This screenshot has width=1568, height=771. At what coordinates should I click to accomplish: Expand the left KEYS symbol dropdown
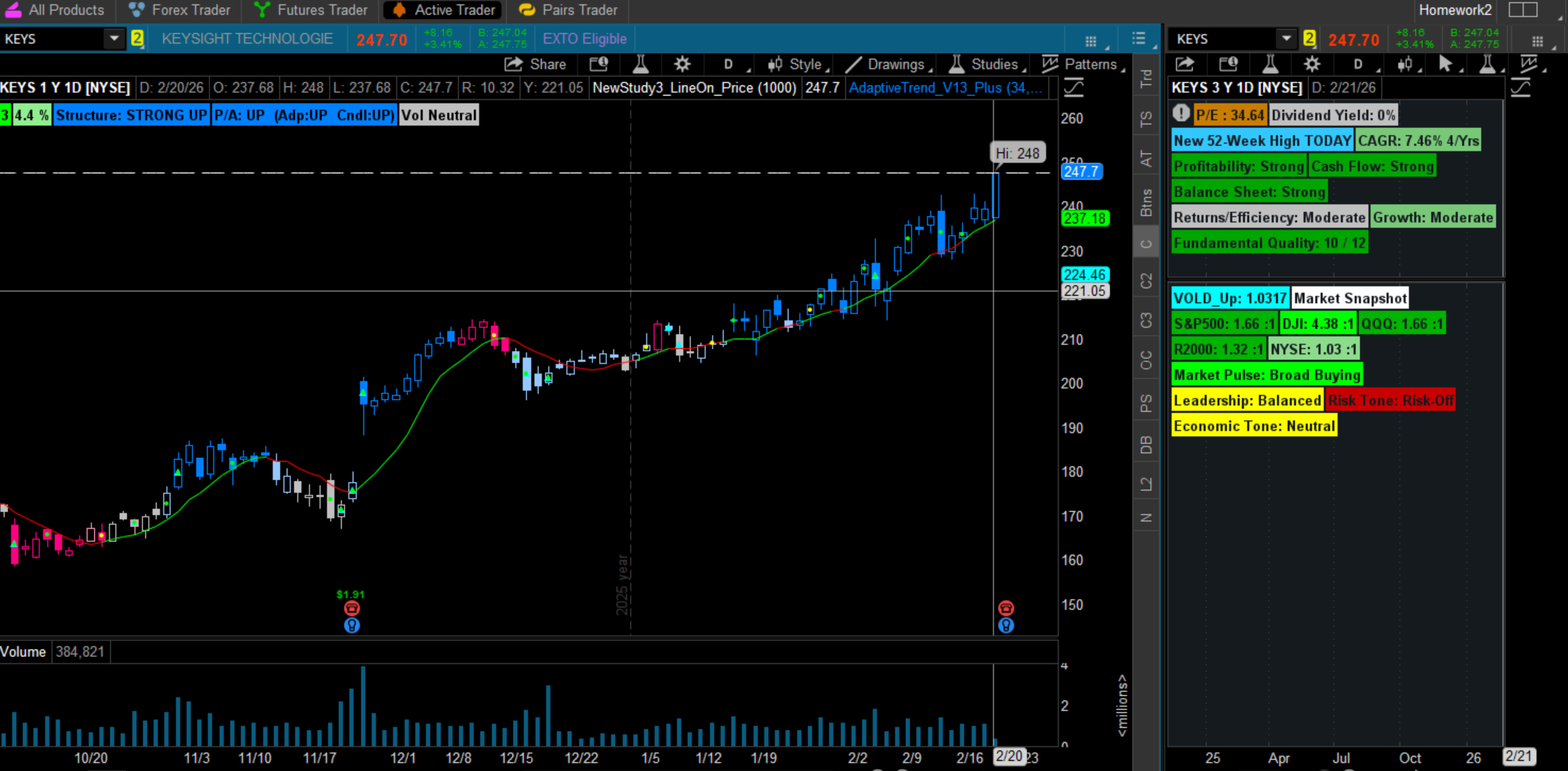[113, 39]
